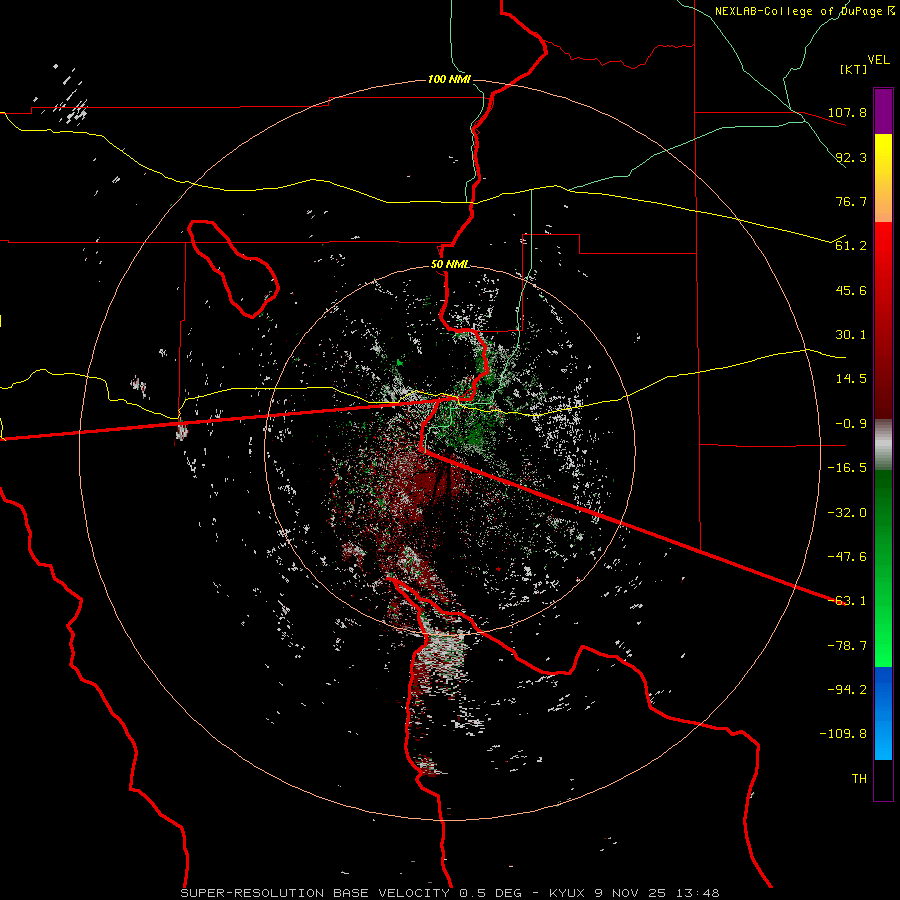Viewport: 900px width, 900px height.
Task: Pick the blue segment of velocity scale
Action: pyautogui.click(x=883, y=713)
